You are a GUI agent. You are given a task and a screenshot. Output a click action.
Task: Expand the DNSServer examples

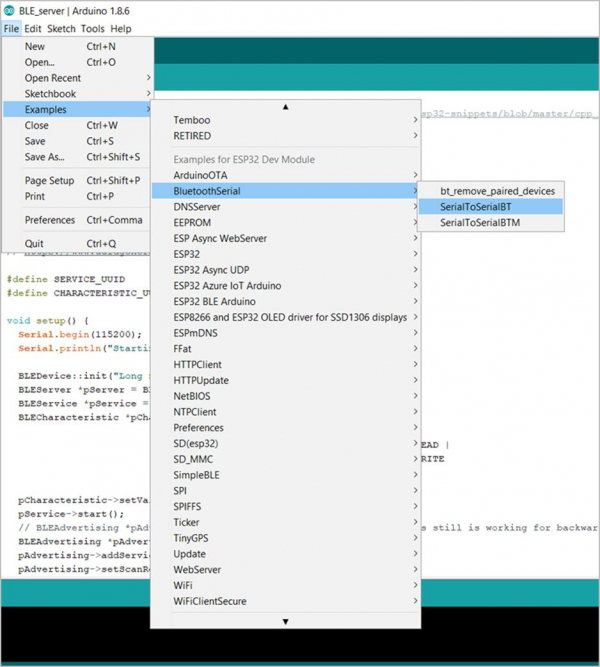point(286,207)
